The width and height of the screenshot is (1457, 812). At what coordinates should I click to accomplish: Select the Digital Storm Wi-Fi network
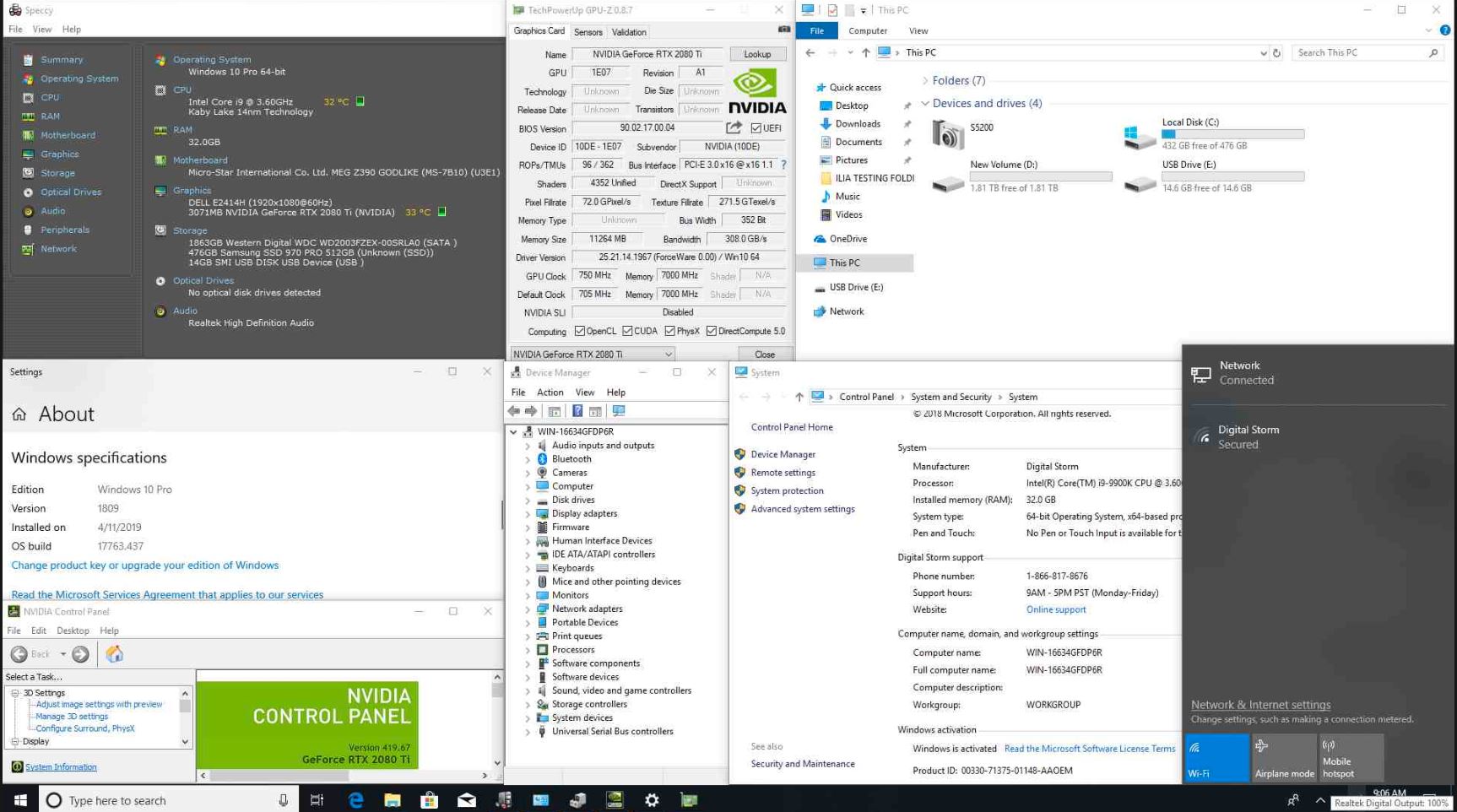point(1318,437)
